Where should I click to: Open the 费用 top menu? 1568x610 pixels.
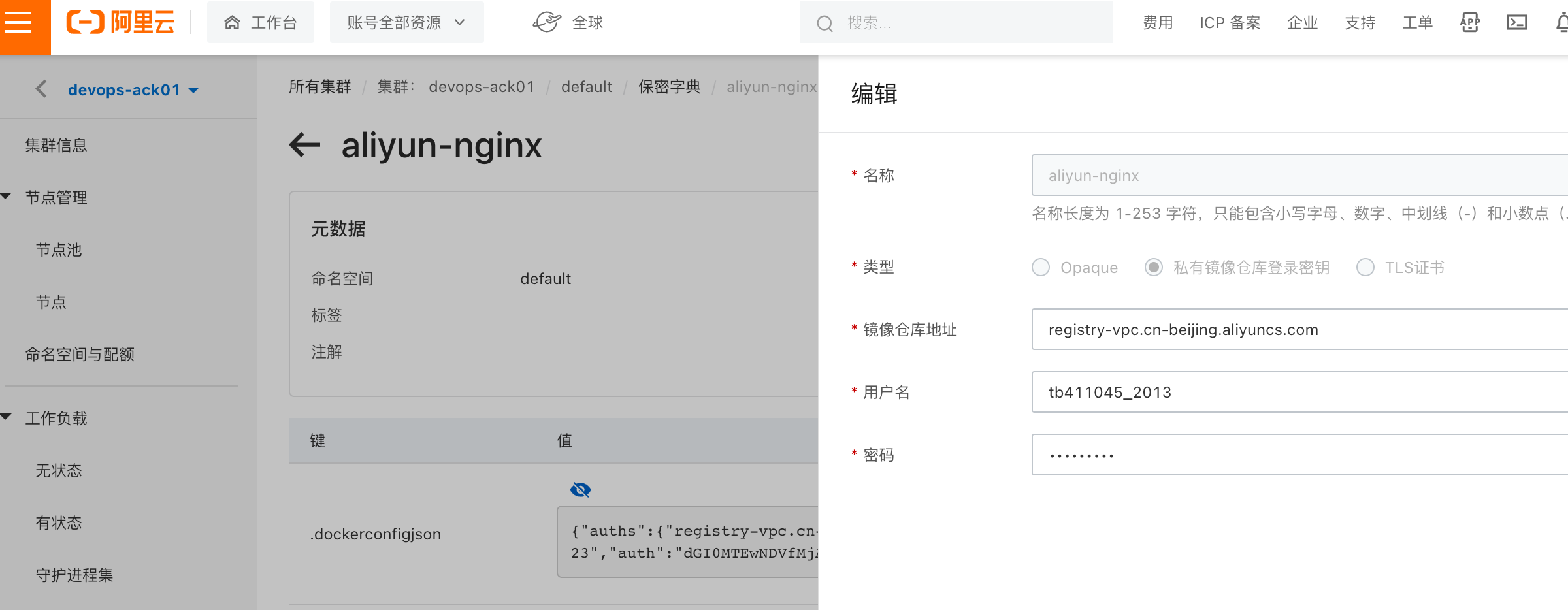1158,23
